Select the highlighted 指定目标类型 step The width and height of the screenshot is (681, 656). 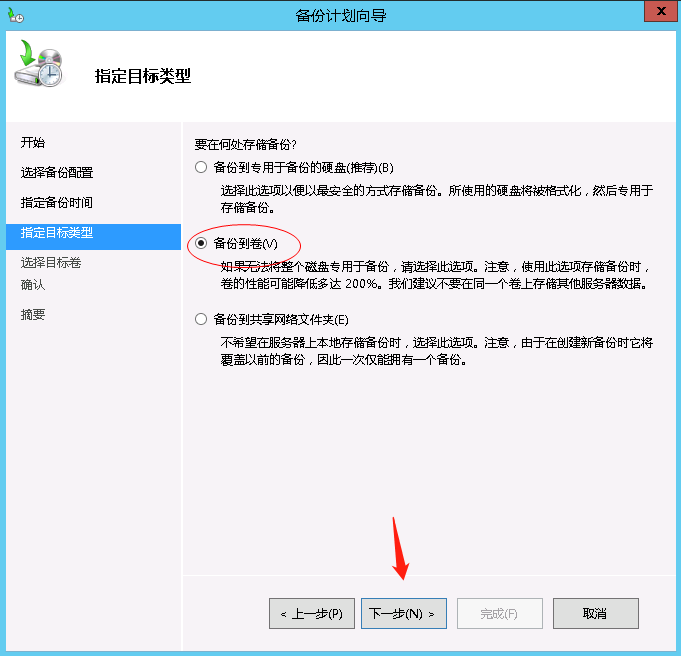click(x=93, y=237)
